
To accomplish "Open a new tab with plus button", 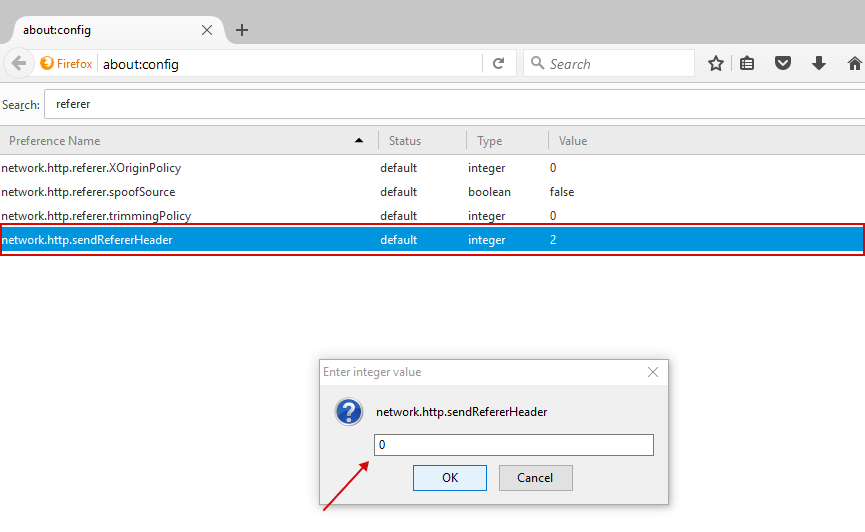I will coord(242,30).
